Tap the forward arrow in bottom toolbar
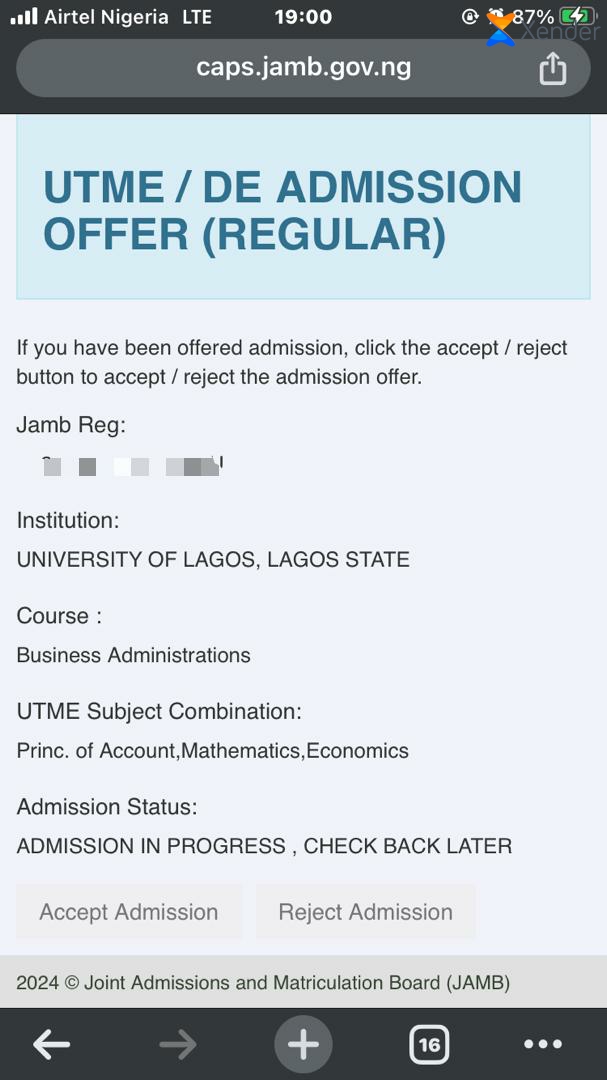The height and width of the screenshot is (1080, 607). [x=178, y=1045]
